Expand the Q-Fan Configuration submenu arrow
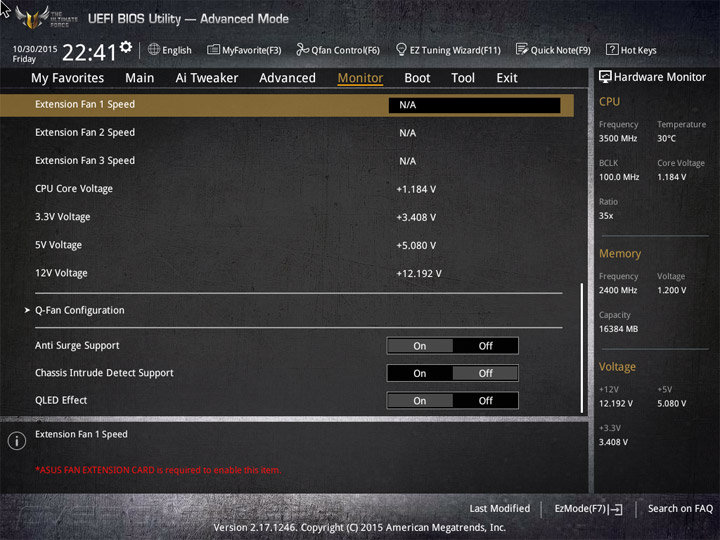Image resolution: width=720 pixels, height=540 pixels. click(27, 310)
